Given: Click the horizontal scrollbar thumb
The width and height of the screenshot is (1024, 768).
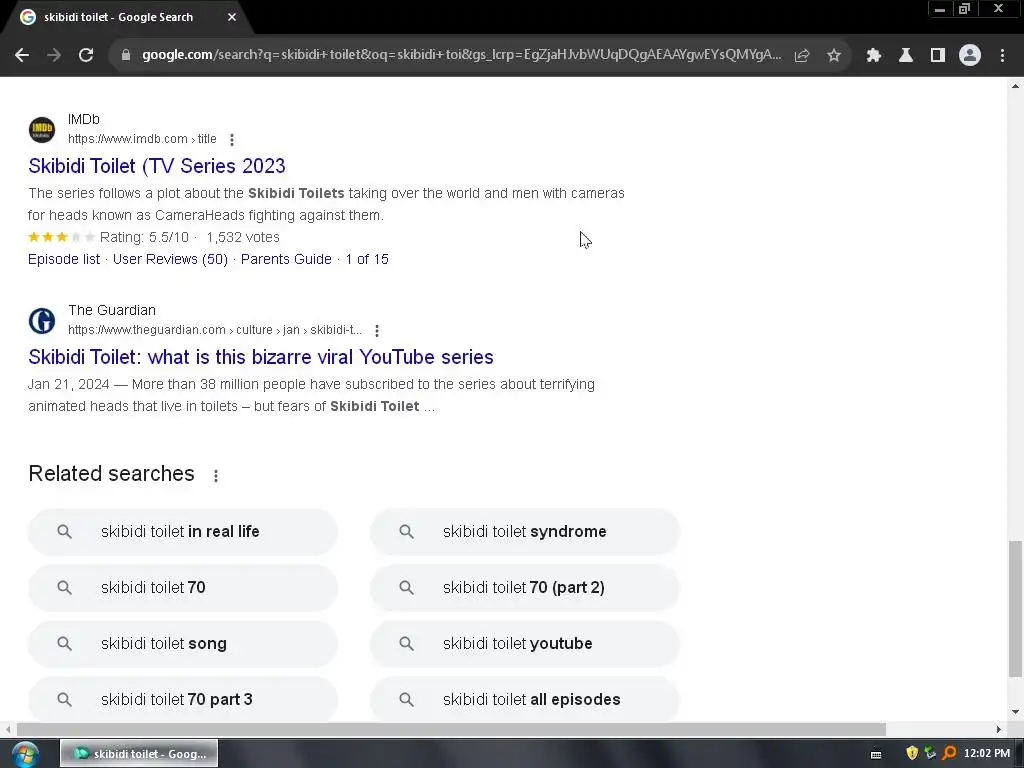Looking at the screenshot, I should [451, 729].
